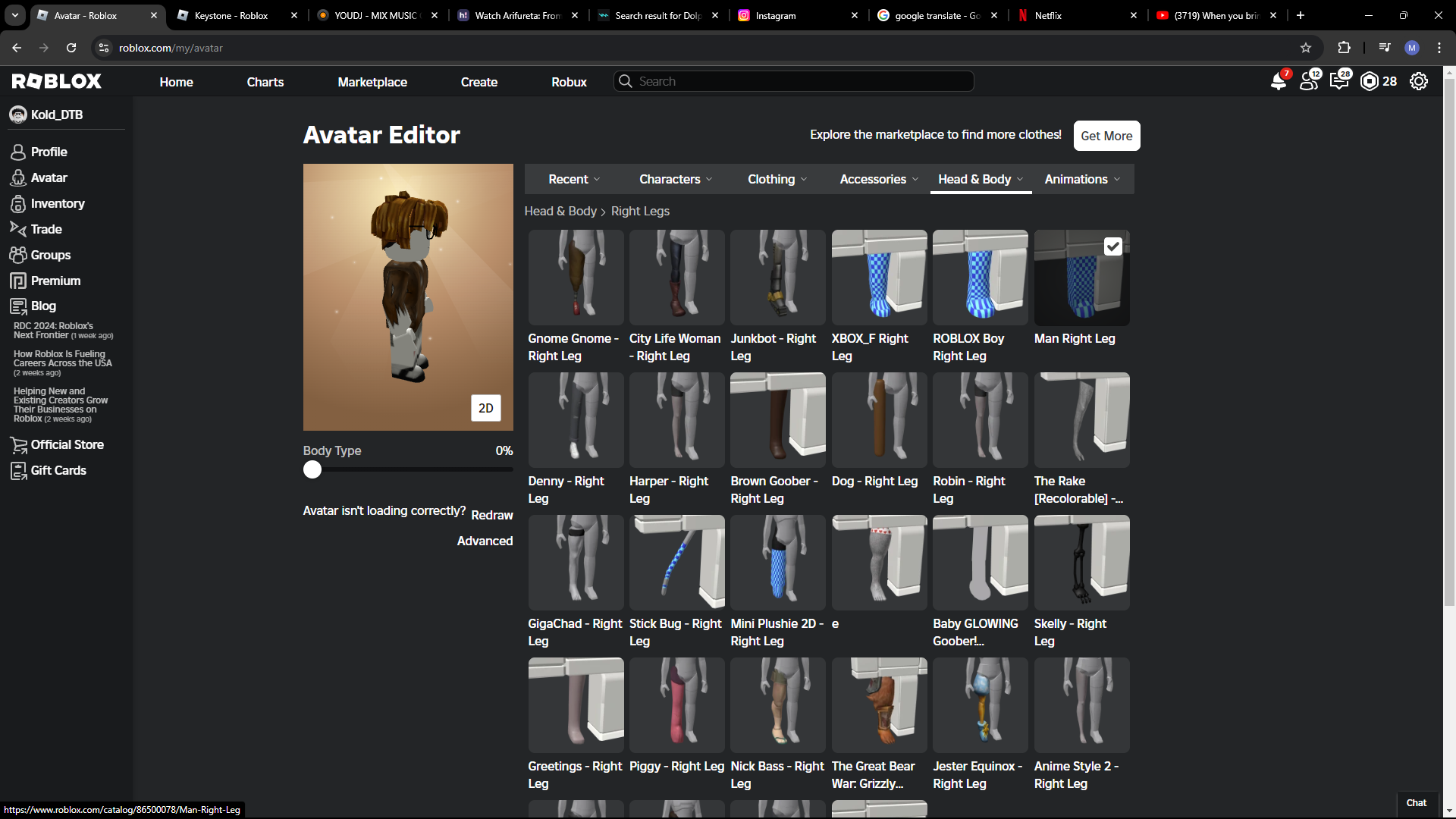Bookmark this page with the star icon

click(x=1306, y=48)
